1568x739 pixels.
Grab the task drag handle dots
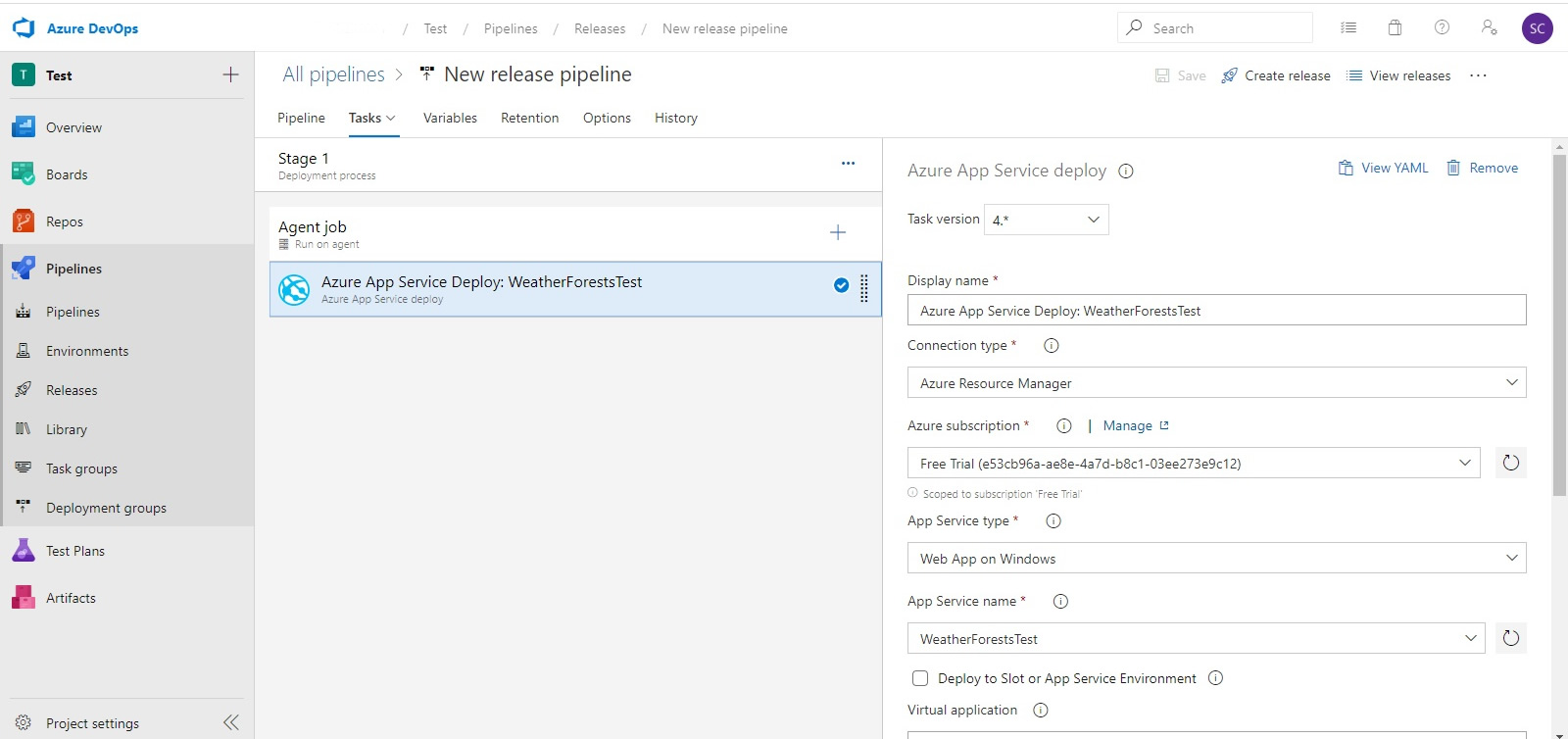point(864,288)
